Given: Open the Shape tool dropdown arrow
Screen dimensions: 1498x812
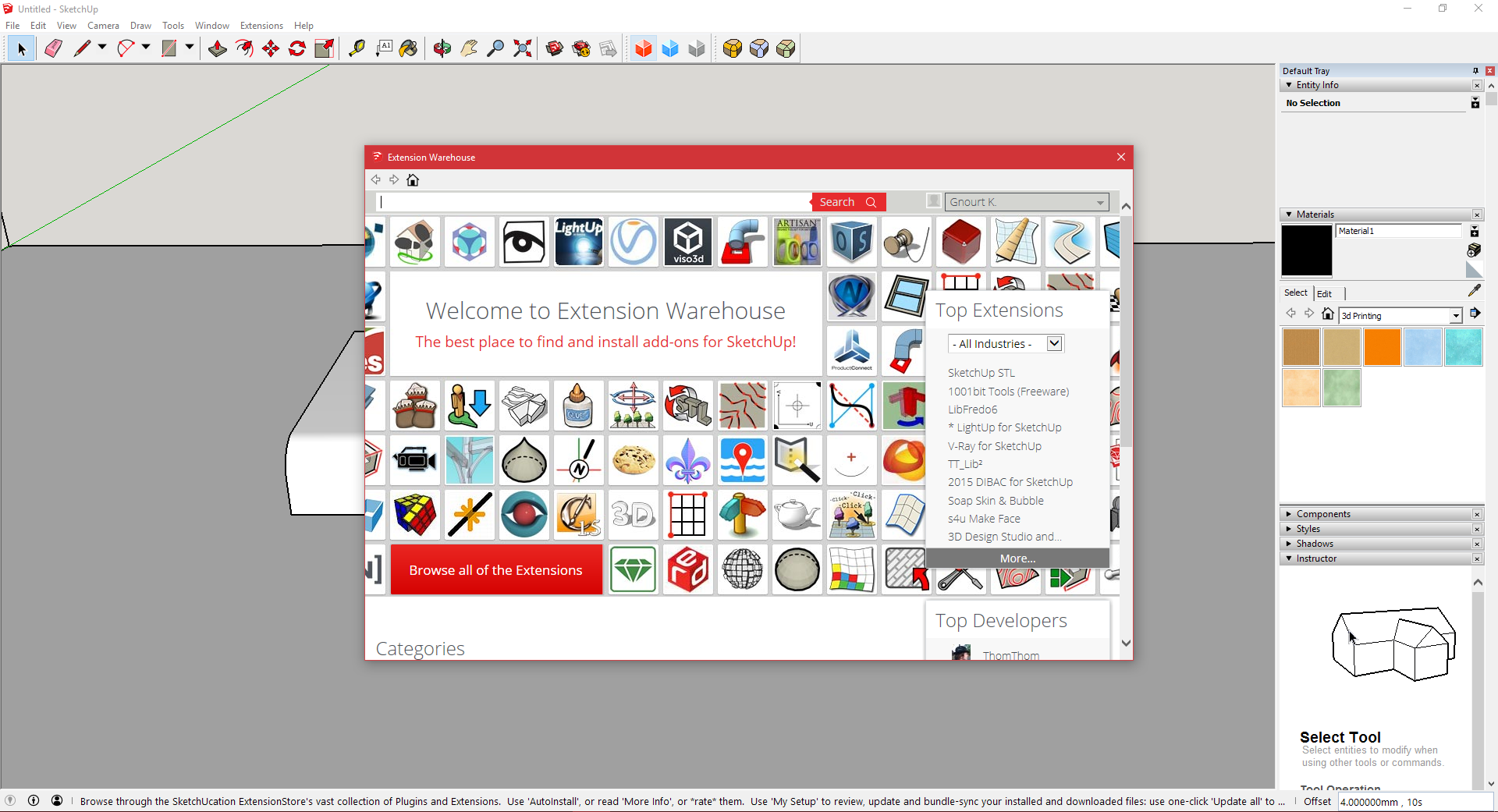Looking at the screenshot, I should [x=189, y=48].
